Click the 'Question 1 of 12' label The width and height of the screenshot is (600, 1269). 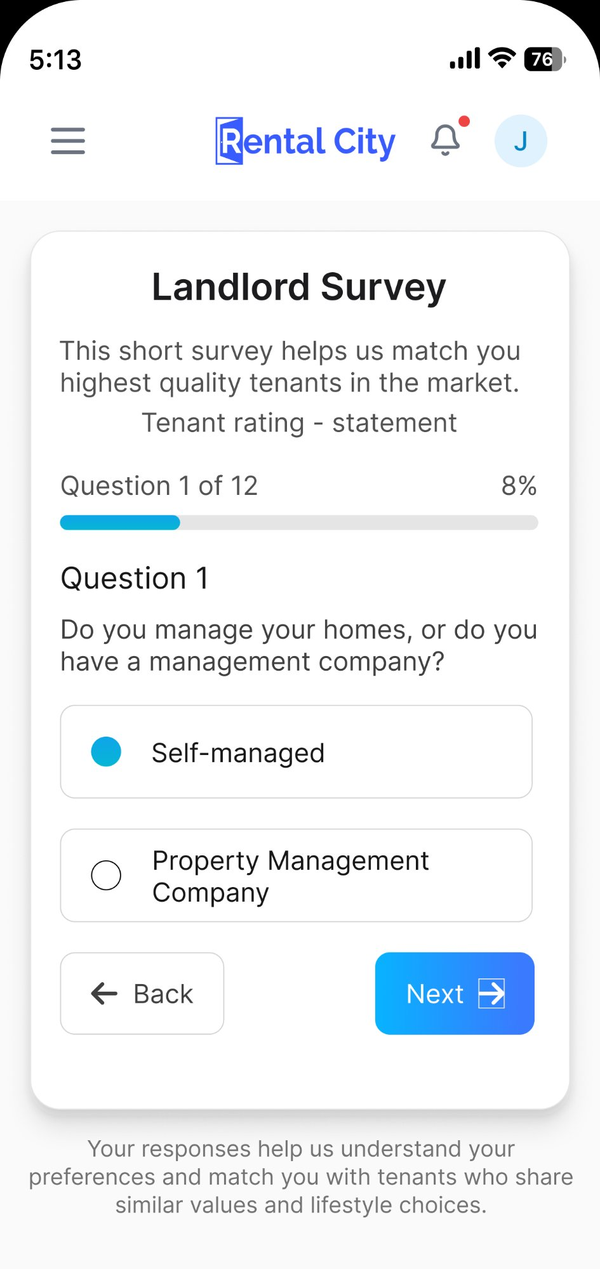(x=159, y=486)
